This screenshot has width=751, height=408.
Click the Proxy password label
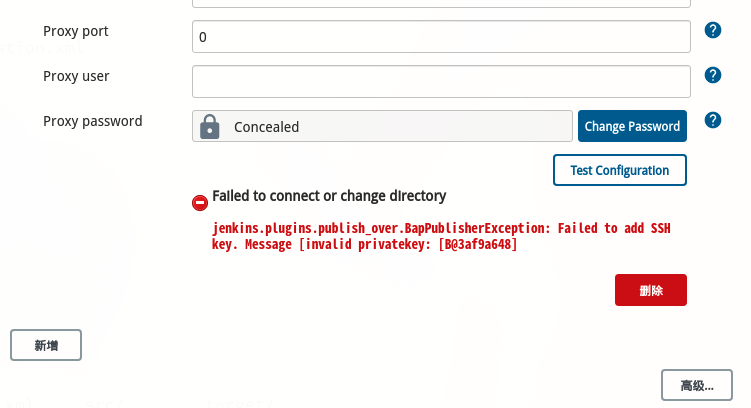[x=93, y=121]
